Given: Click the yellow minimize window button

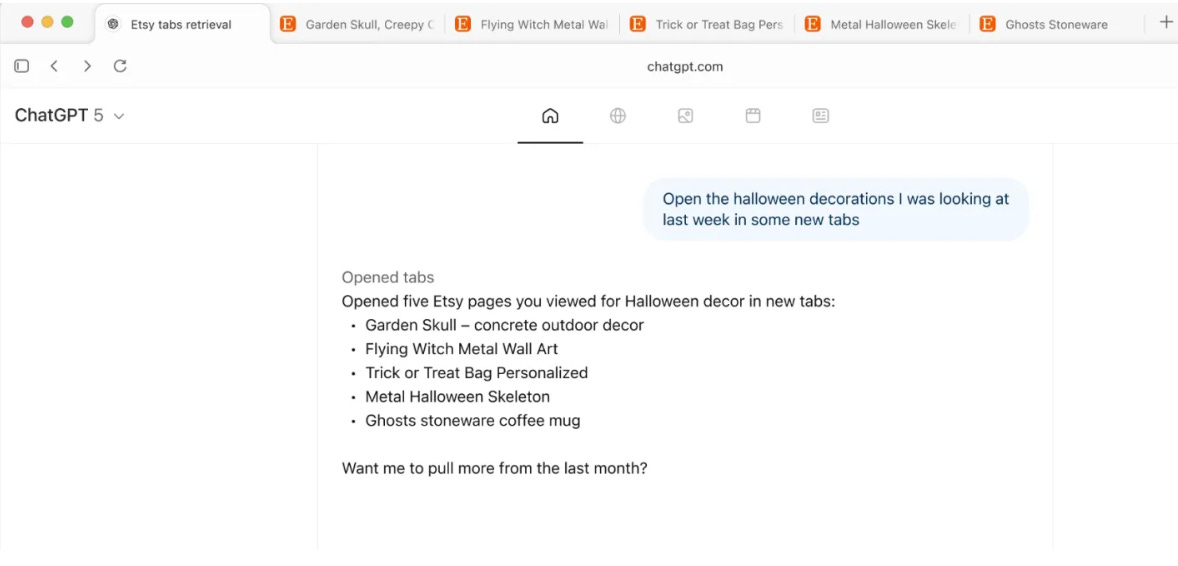Looking at the screenshot, I should pos(47,22).
